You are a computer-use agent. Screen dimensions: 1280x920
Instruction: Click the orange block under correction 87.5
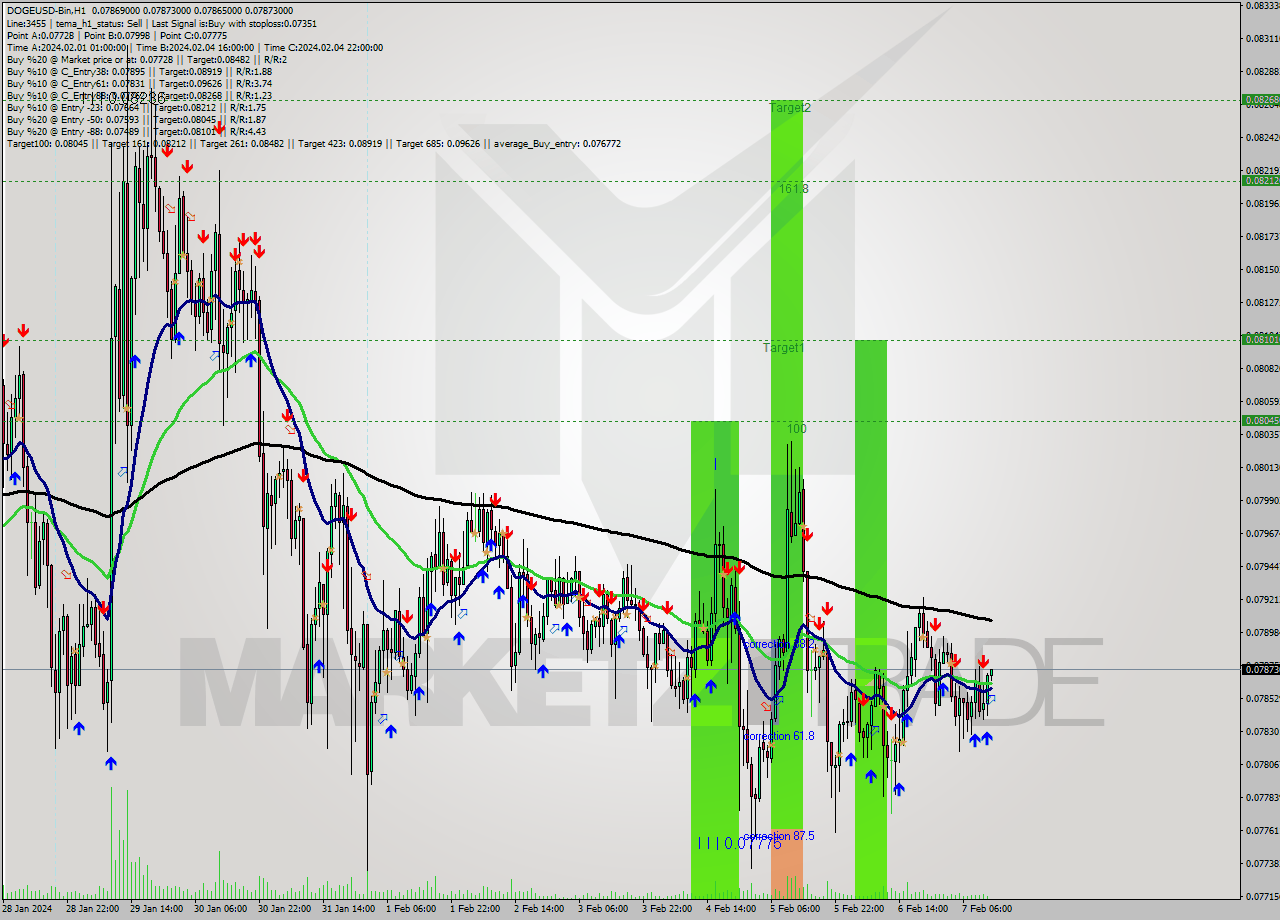pyautogui.click(x=787, y=864)
